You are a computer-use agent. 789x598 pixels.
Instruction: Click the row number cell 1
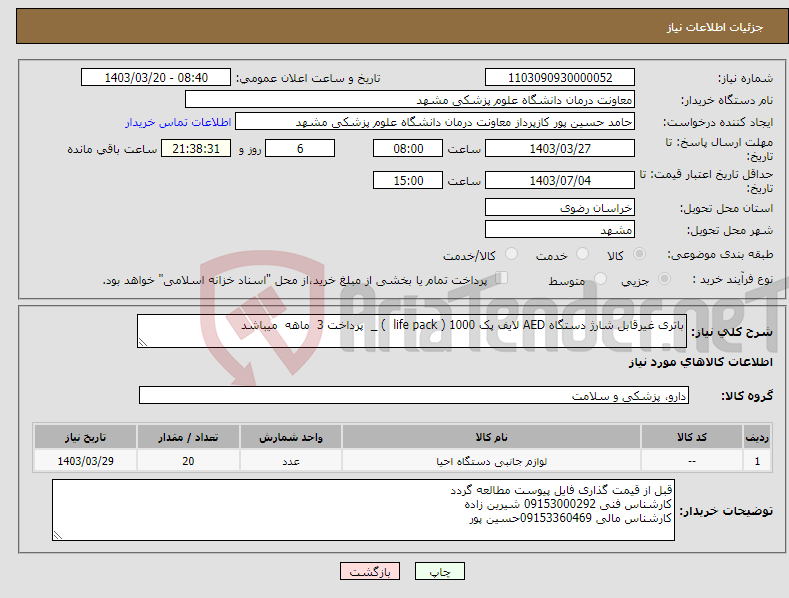click(757, 461)
